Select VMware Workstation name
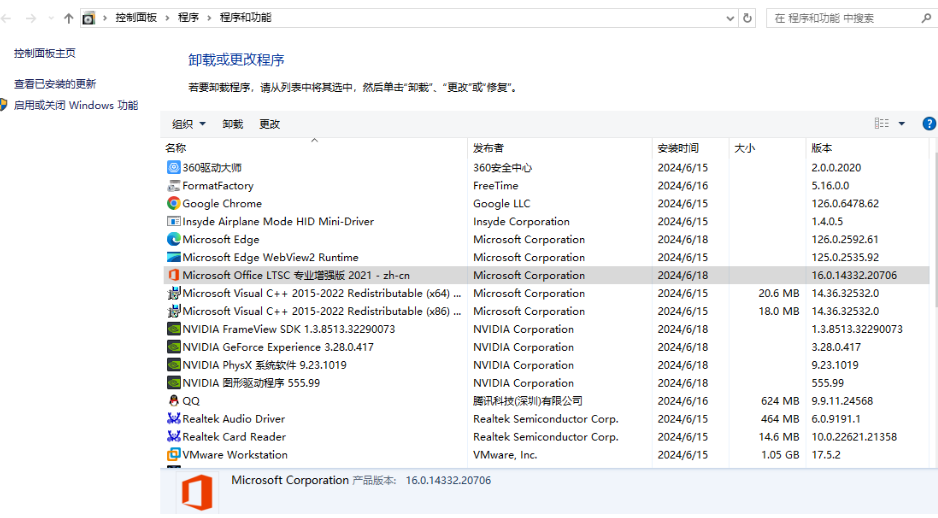 pyautogui.click(x=235, y=455)
